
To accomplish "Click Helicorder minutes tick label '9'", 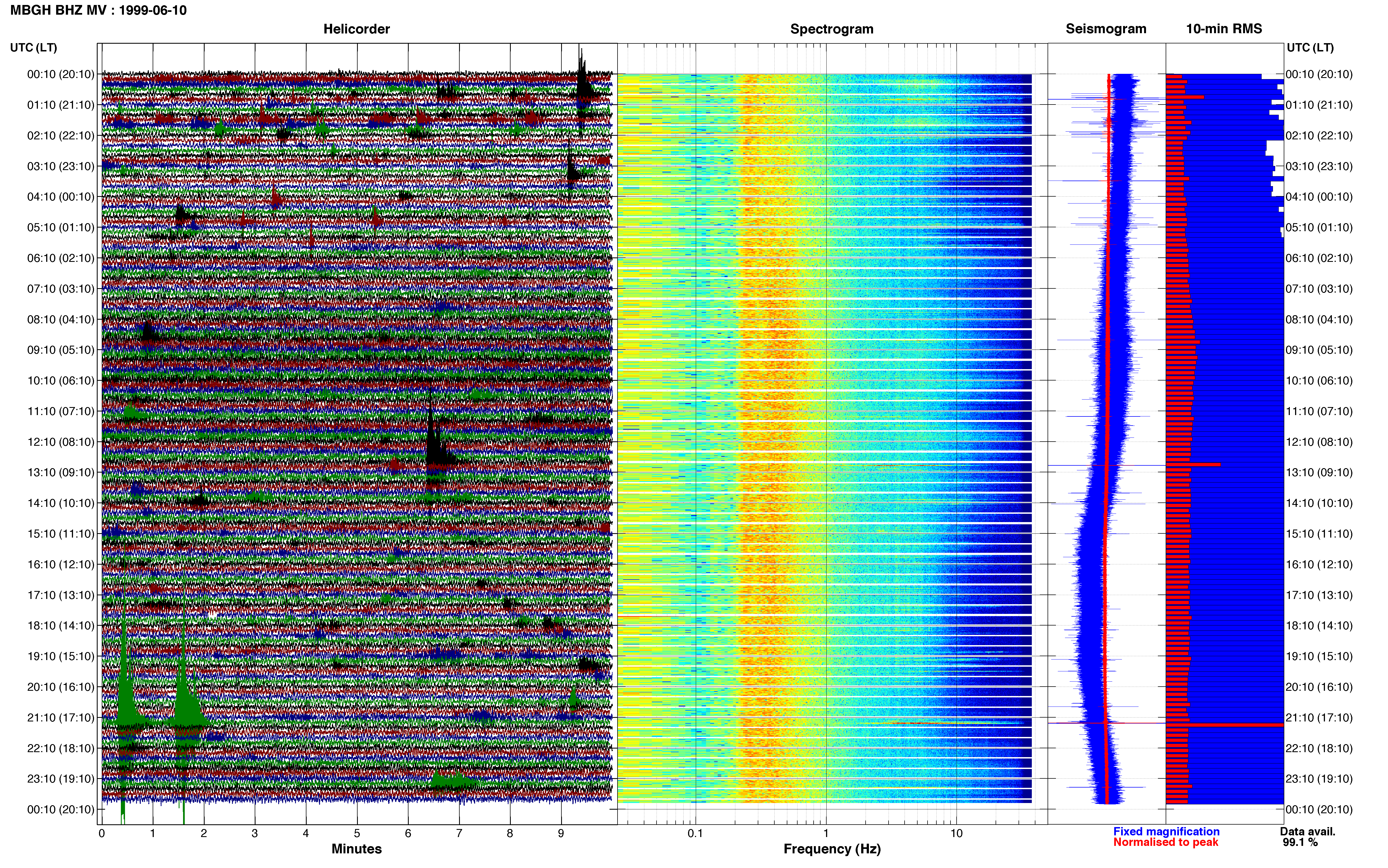I will (561, 833).
